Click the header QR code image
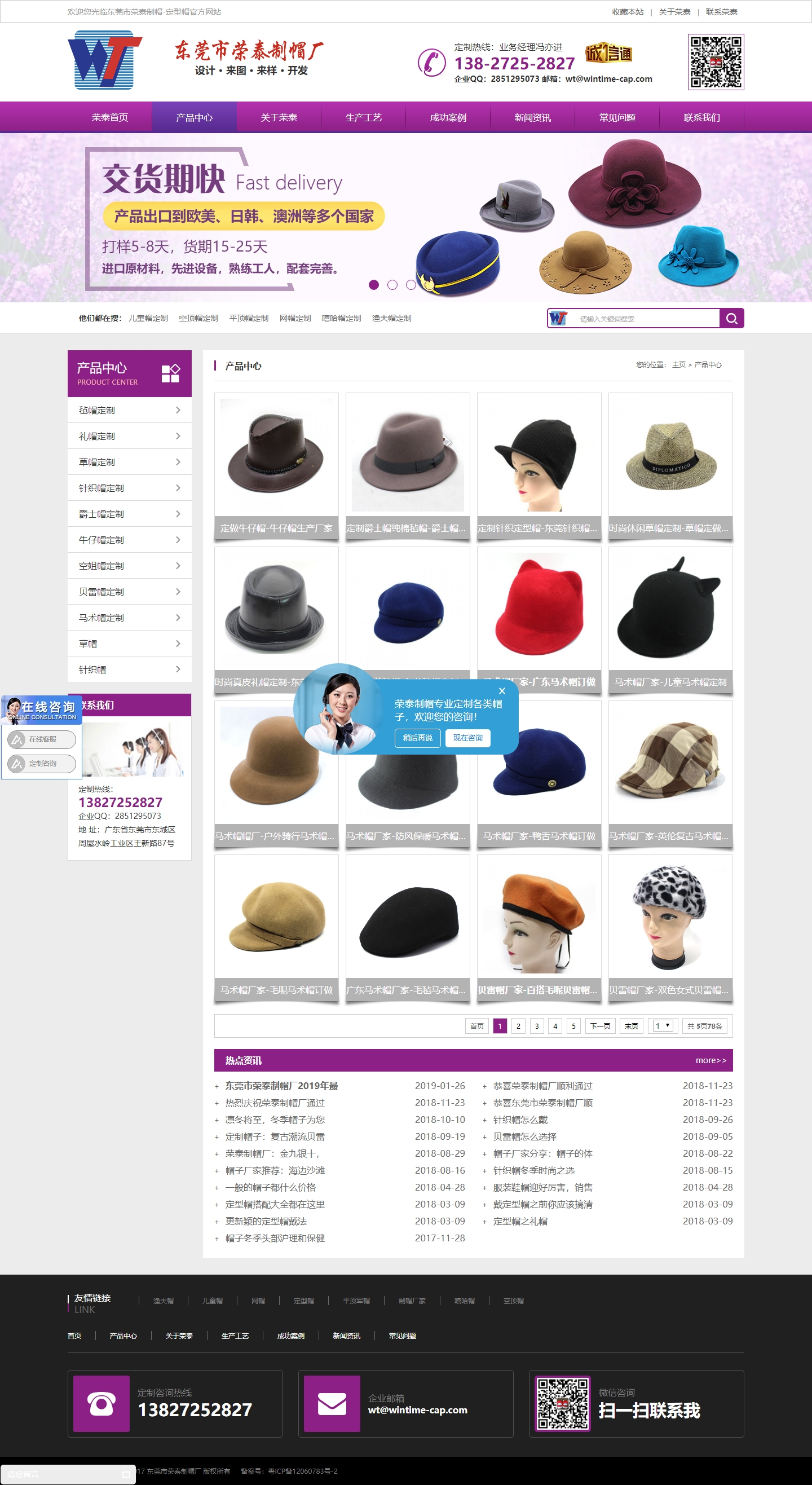 (715, 61)
